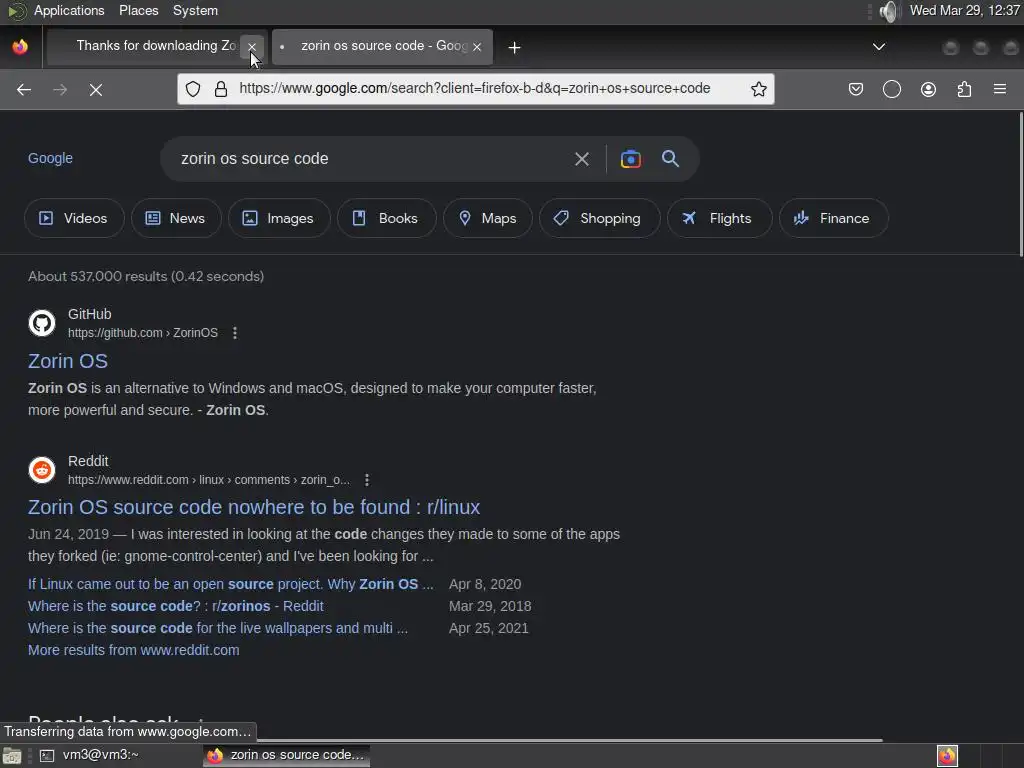Close the zorin os source code tab
The image size is (1024, 768).
[477, 47]
